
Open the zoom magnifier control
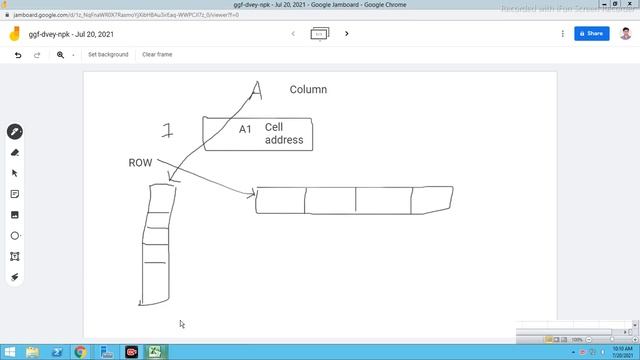tap(60, 55)
